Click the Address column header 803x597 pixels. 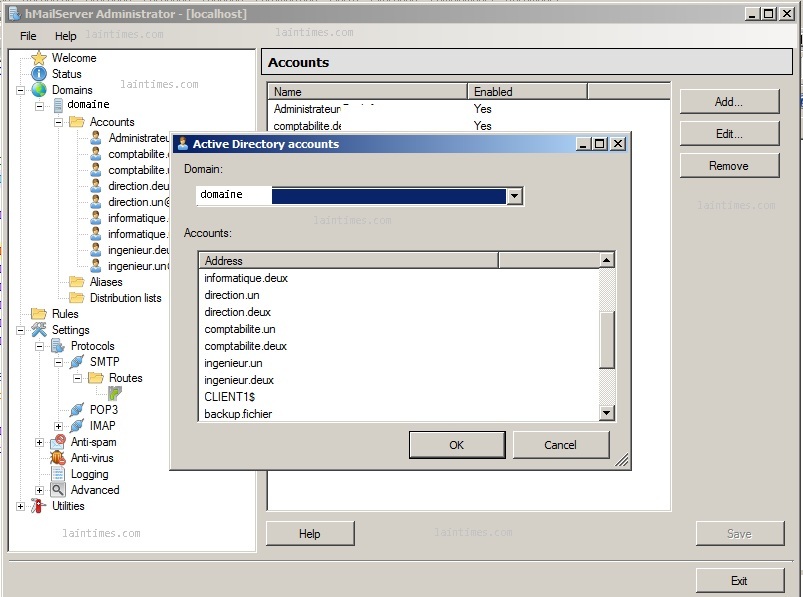tap(348, 261)
